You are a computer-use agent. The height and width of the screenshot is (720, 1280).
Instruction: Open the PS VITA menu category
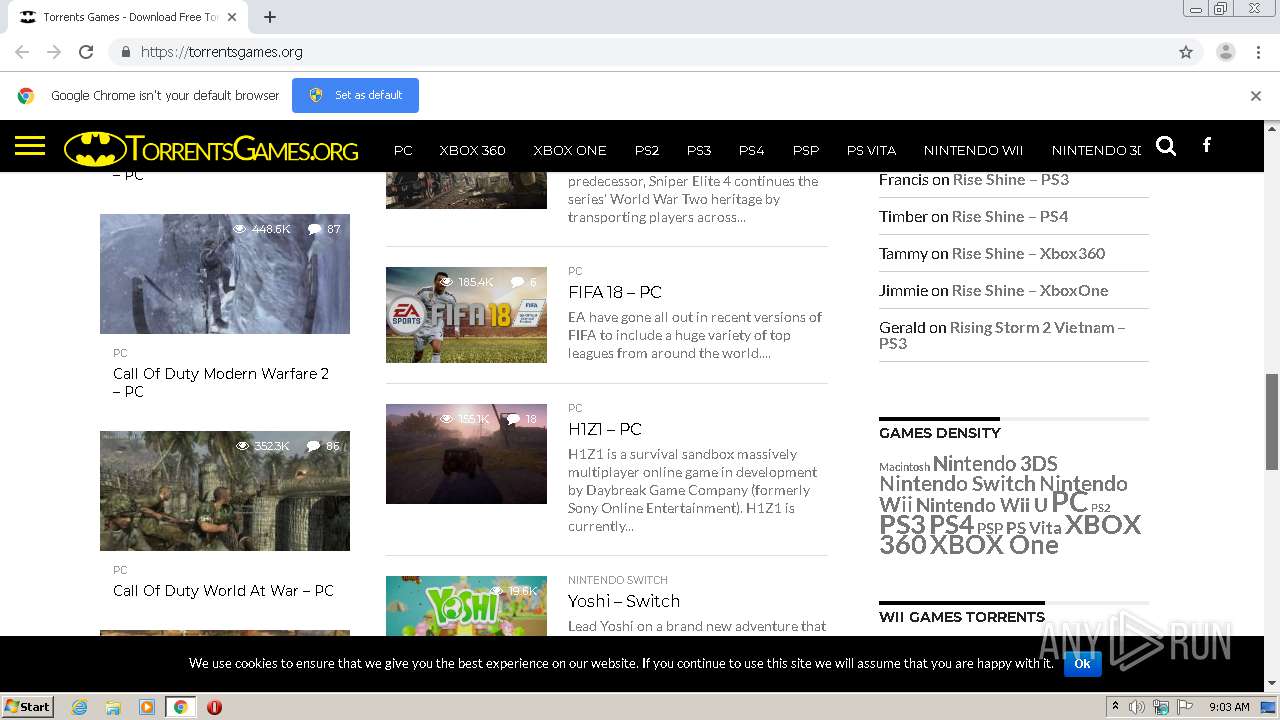click(871, 150)
